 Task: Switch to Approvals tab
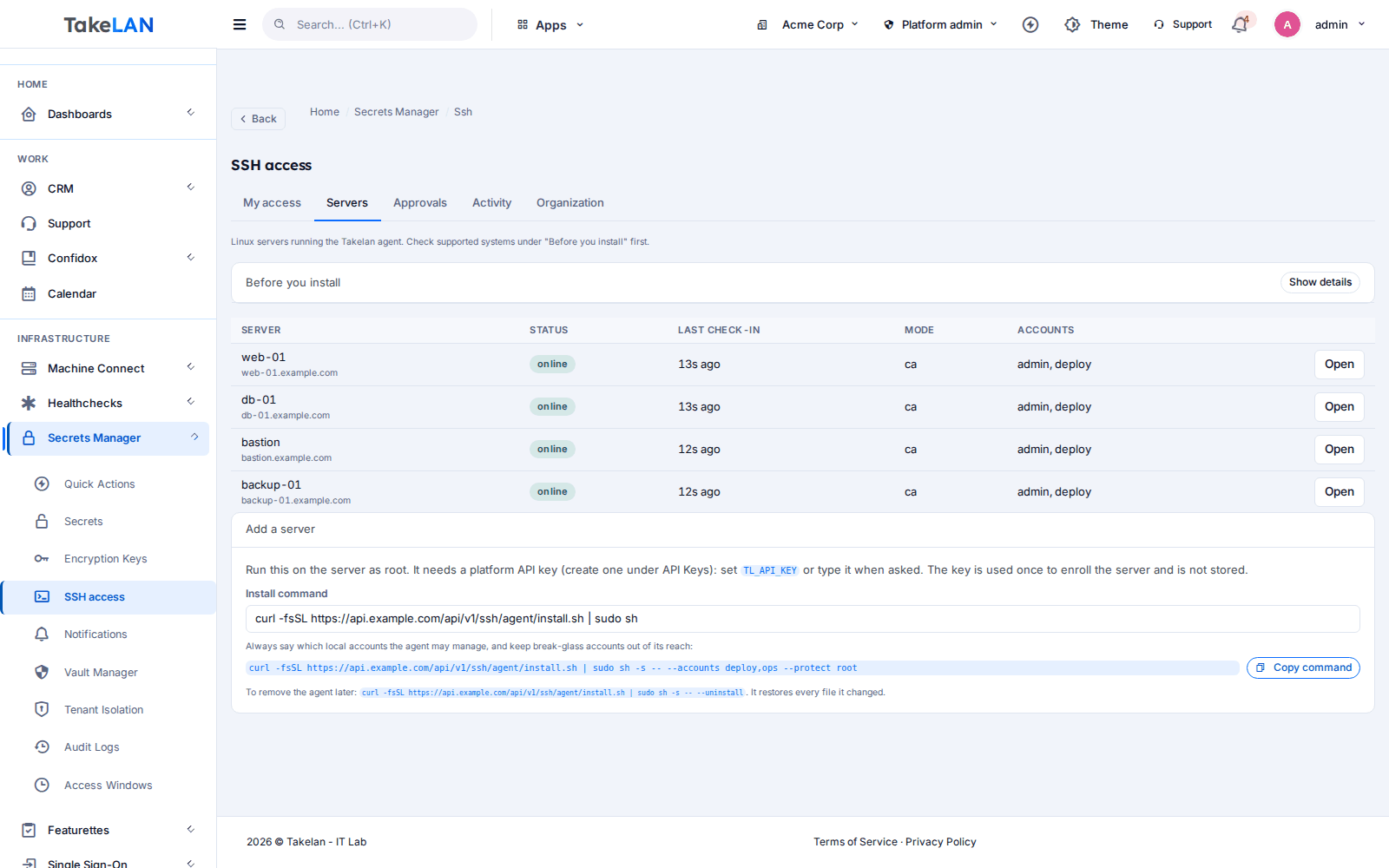420,202
